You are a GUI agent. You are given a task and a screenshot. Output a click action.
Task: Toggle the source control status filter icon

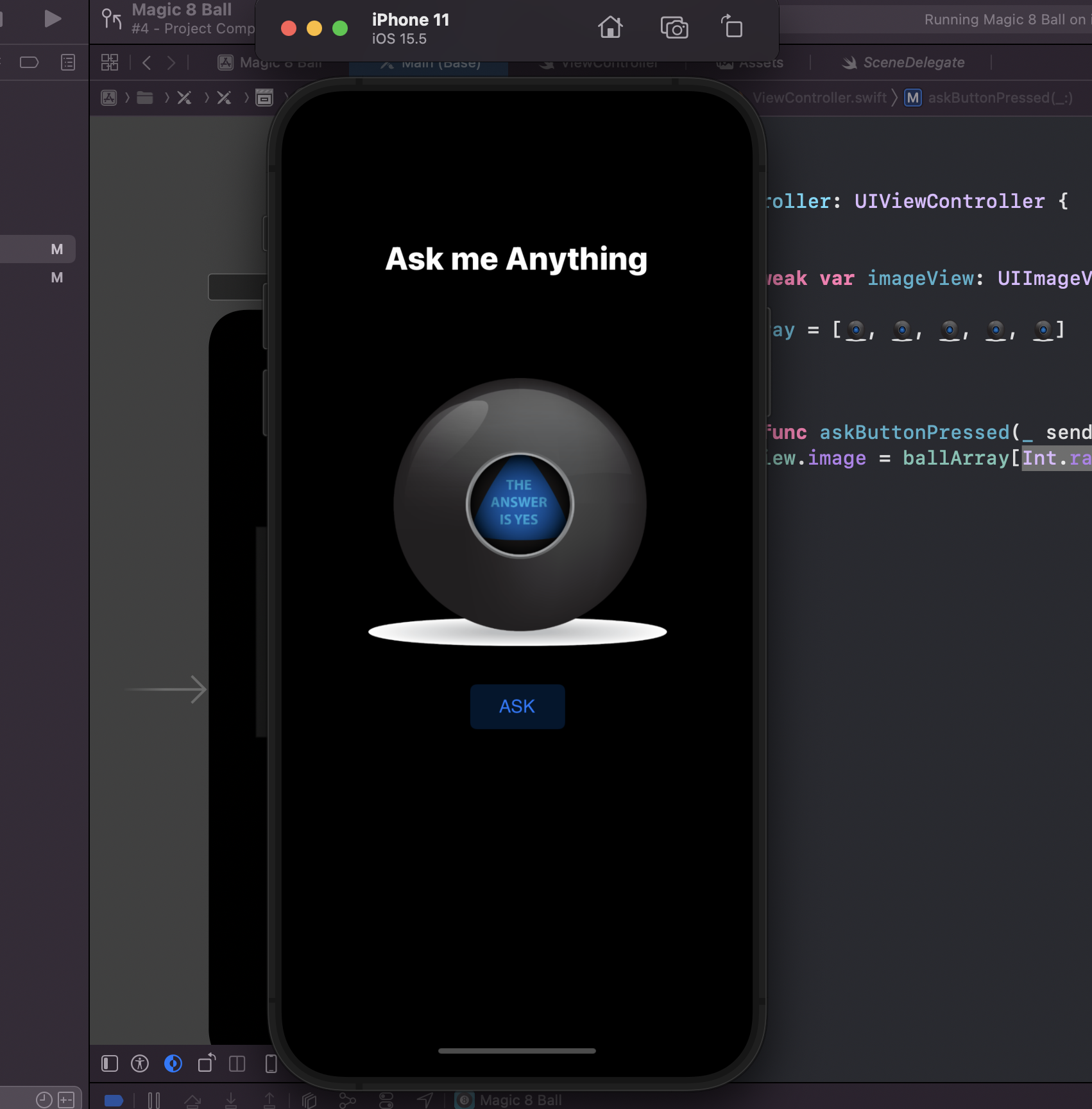[66, 1099]
